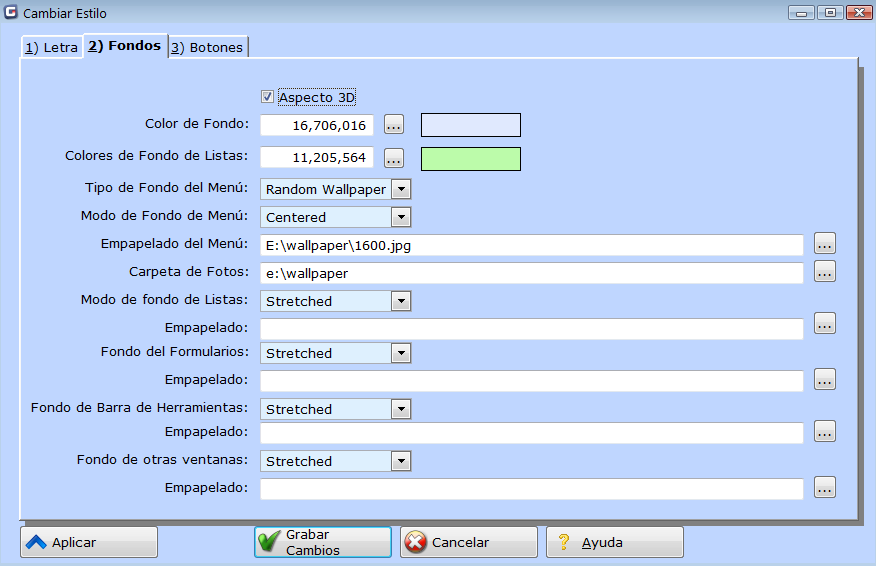Open Modo de fondo de Listas dropdown
The width and height of the screenshot is (876, 566).
[401, 301]
